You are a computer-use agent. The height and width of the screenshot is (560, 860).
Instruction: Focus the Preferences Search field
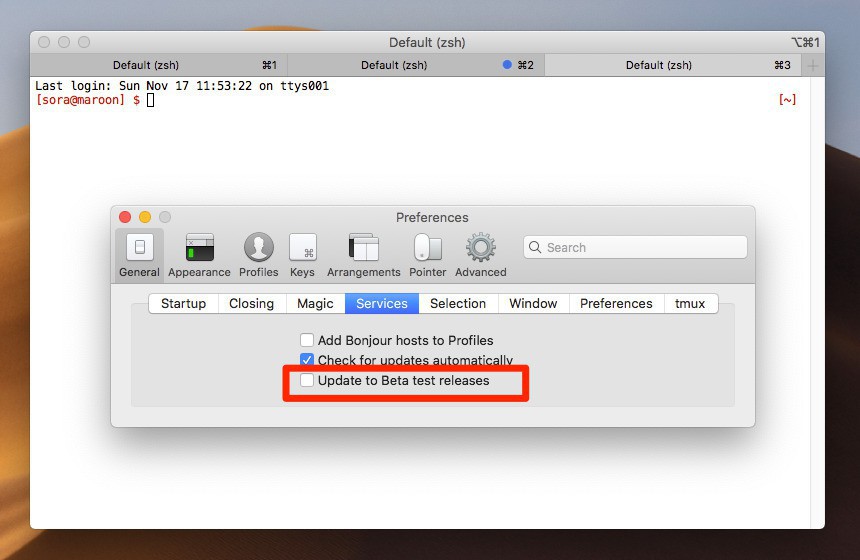click(635, 247)
